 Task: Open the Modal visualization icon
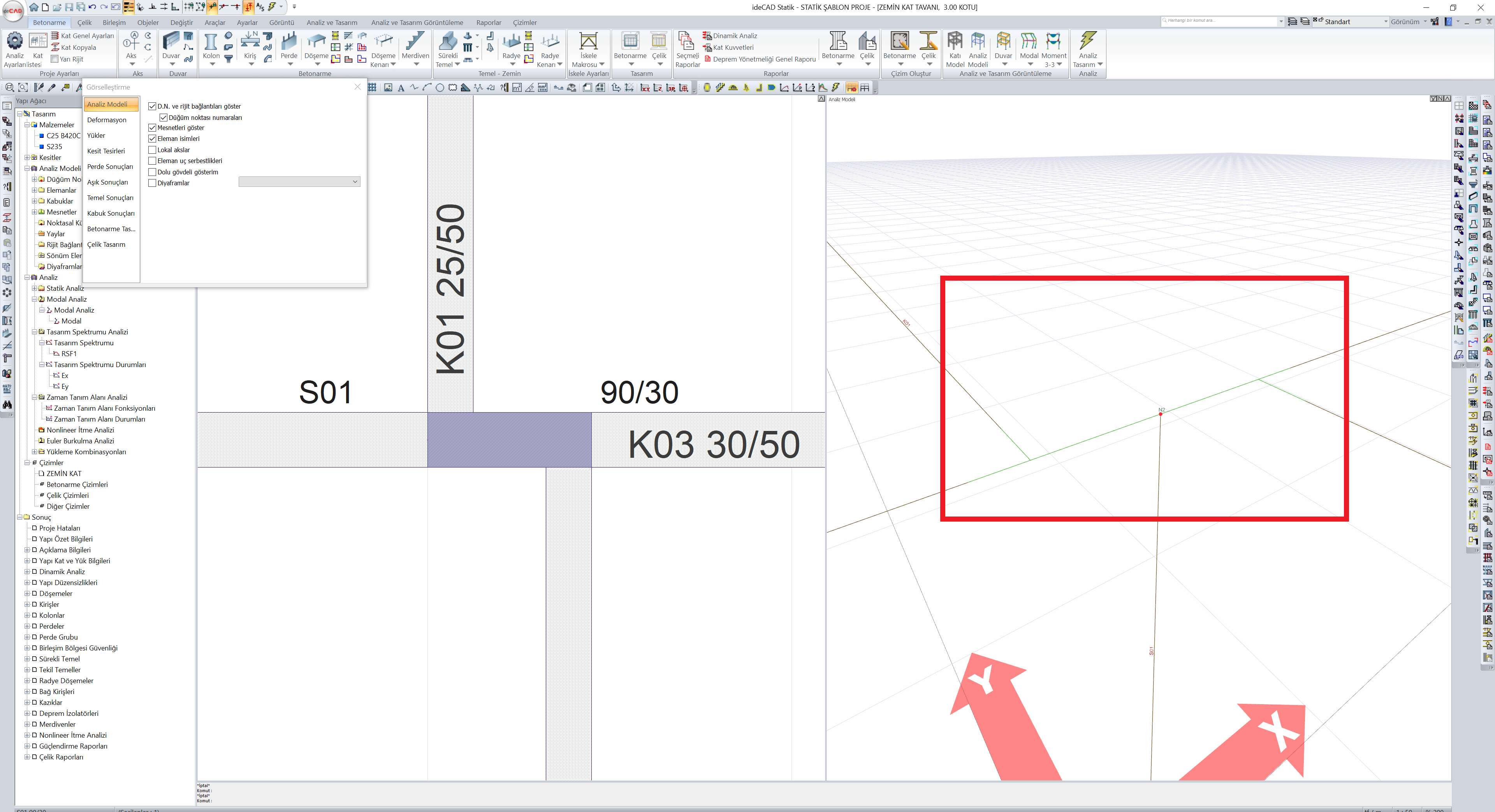(1029, 49)
